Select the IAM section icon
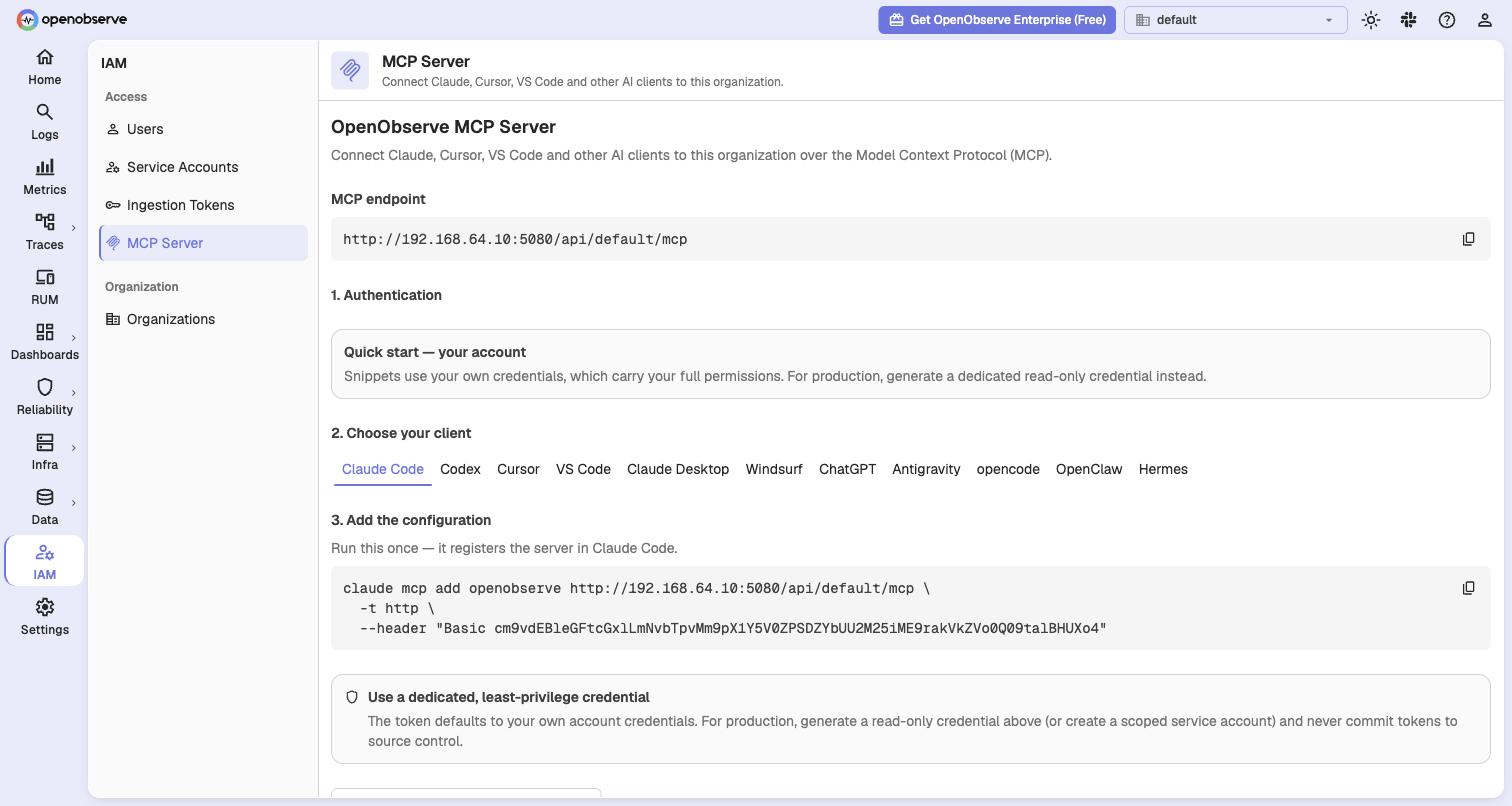 click(x=44, y=552)
